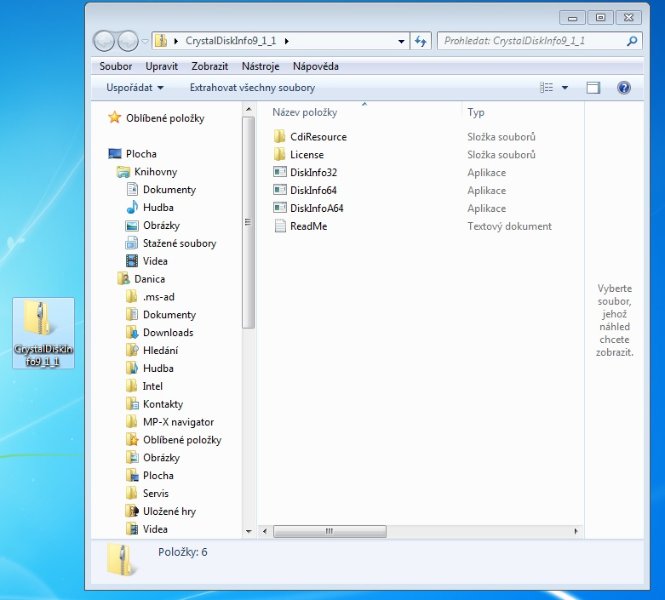Click navigation pane scroll up arrow

point(249,110)
